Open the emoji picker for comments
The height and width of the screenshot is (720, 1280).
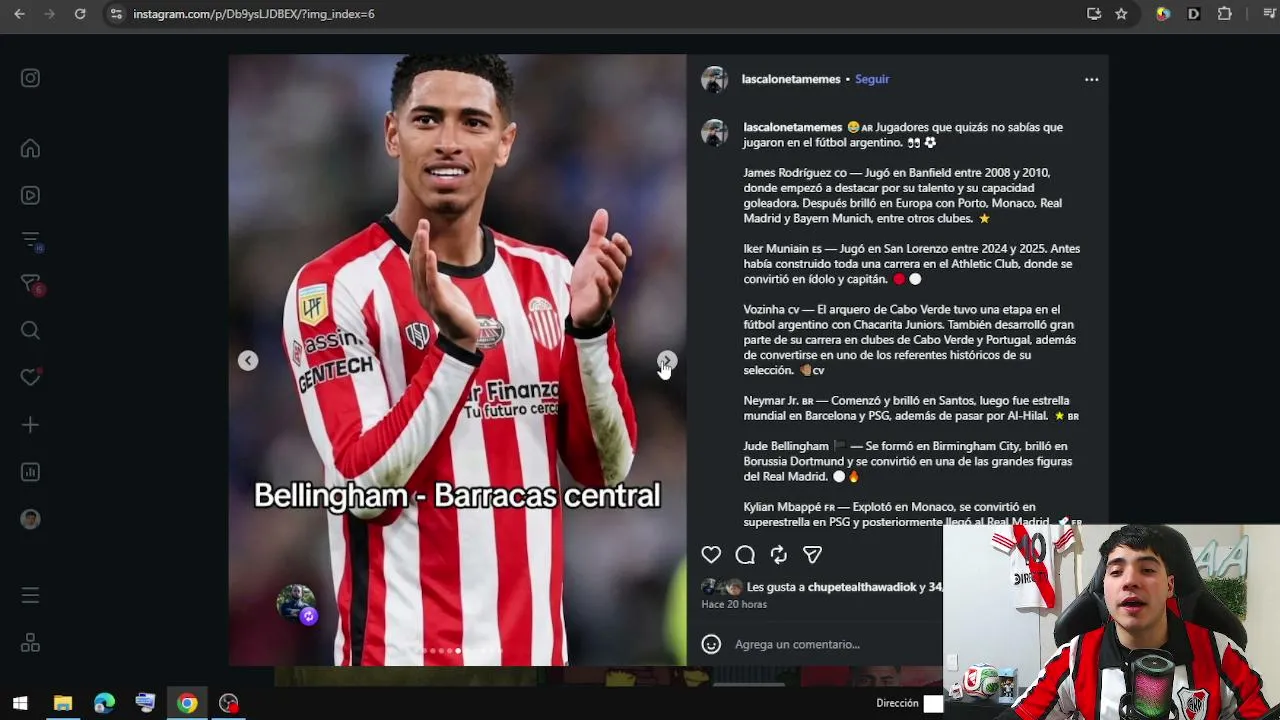[711, 645]
